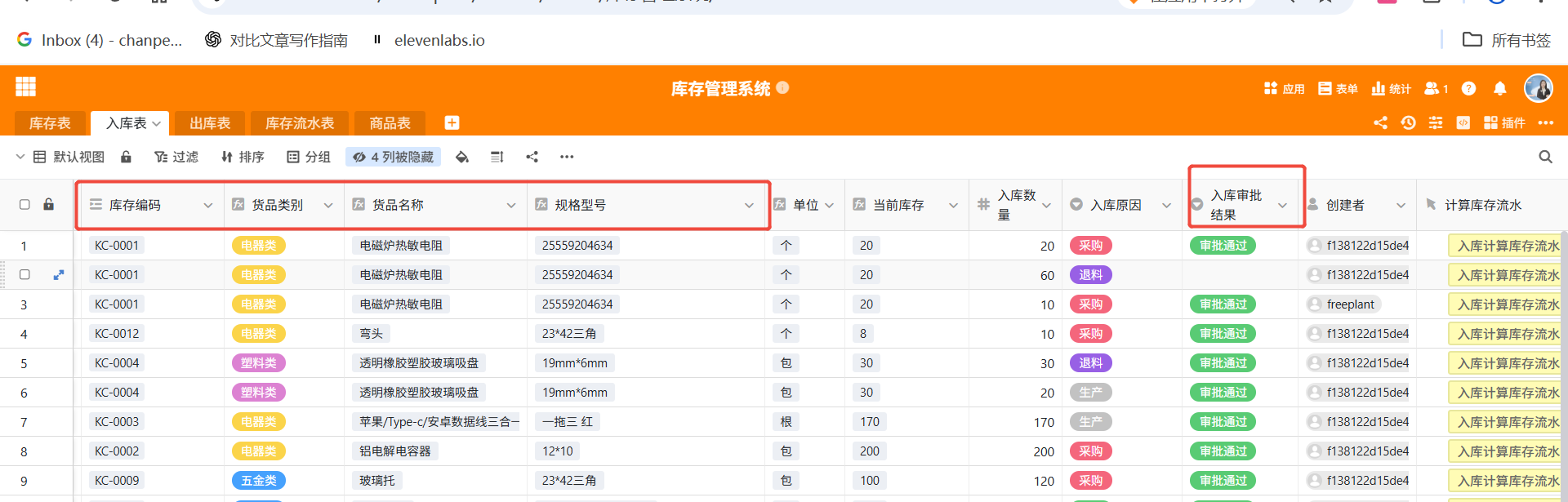The height and width of the screenshot is (502, 1568).
Task: Open the 库存编码 column dropdown
Action: click(208, 206)
